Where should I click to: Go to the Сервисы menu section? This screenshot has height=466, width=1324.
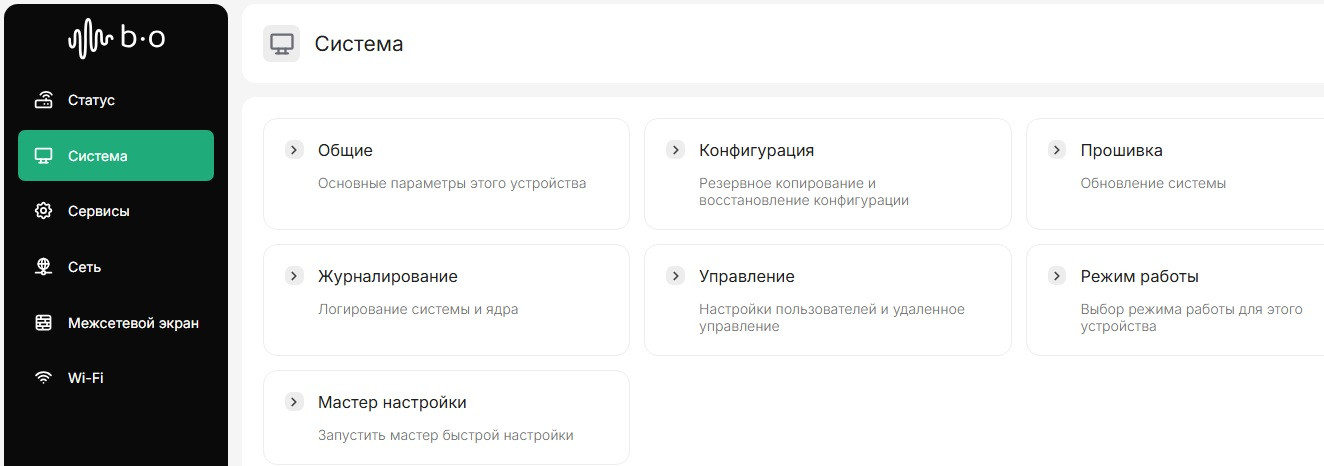point(99,211)
